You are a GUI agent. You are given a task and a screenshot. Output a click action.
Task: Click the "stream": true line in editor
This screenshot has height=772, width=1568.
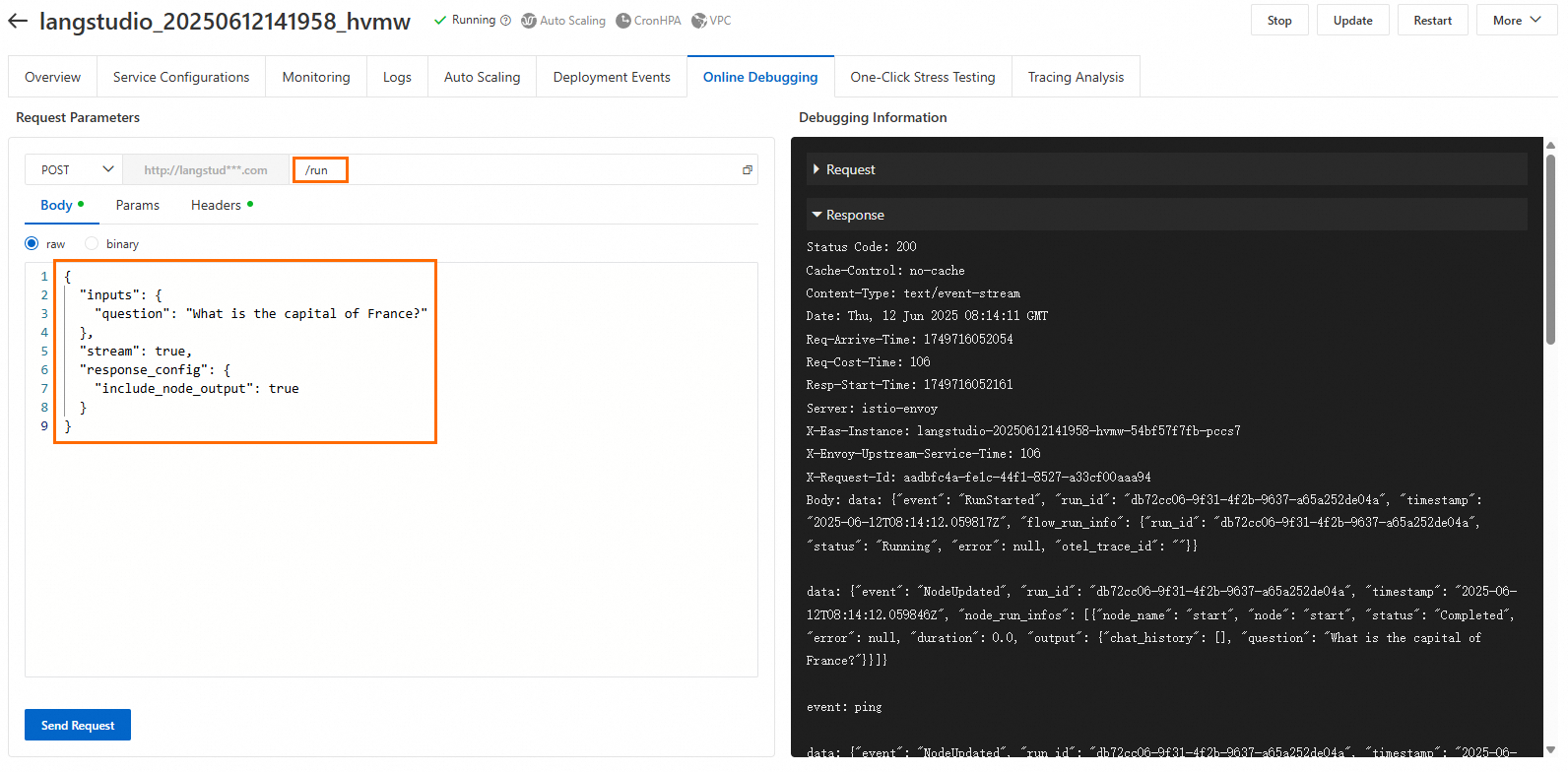click(136, 352)
